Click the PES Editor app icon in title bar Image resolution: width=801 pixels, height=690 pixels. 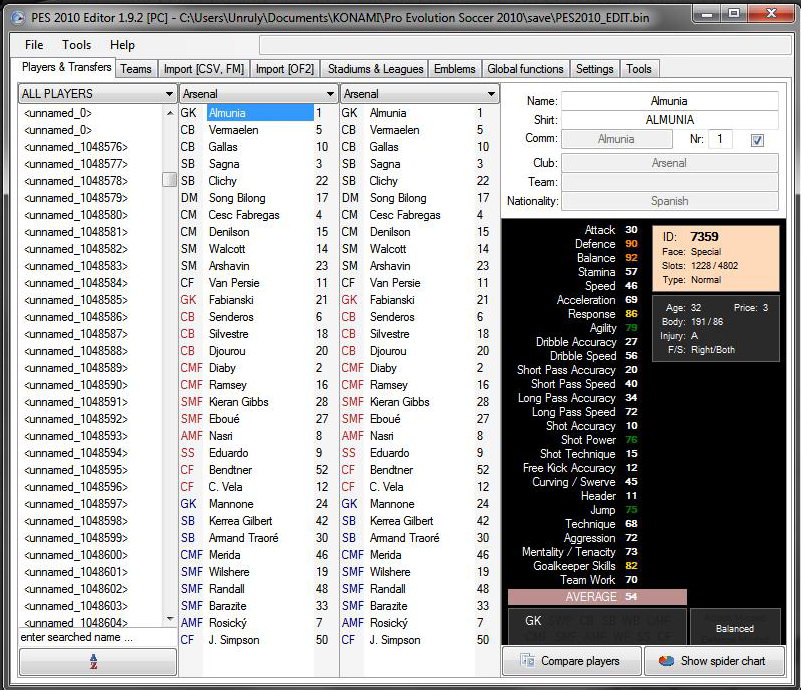(18, 18)
